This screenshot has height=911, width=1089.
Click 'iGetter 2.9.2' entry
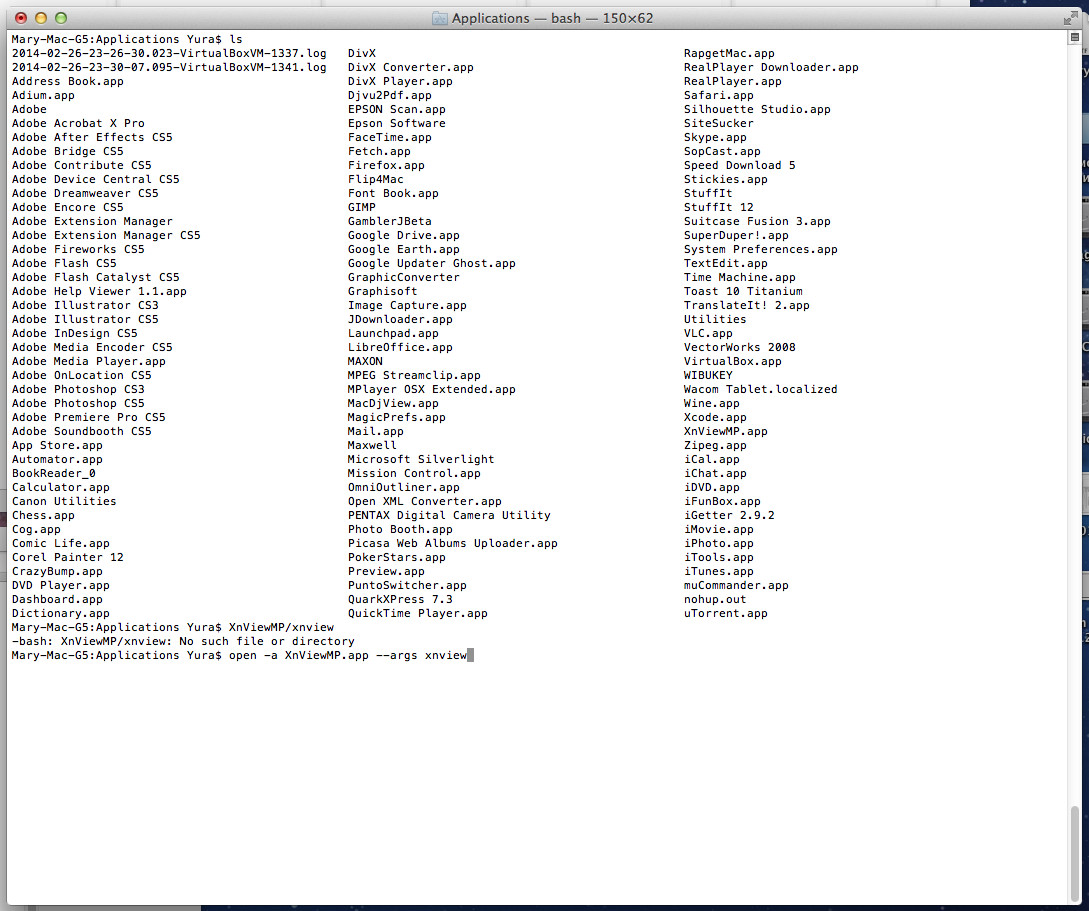729,515
